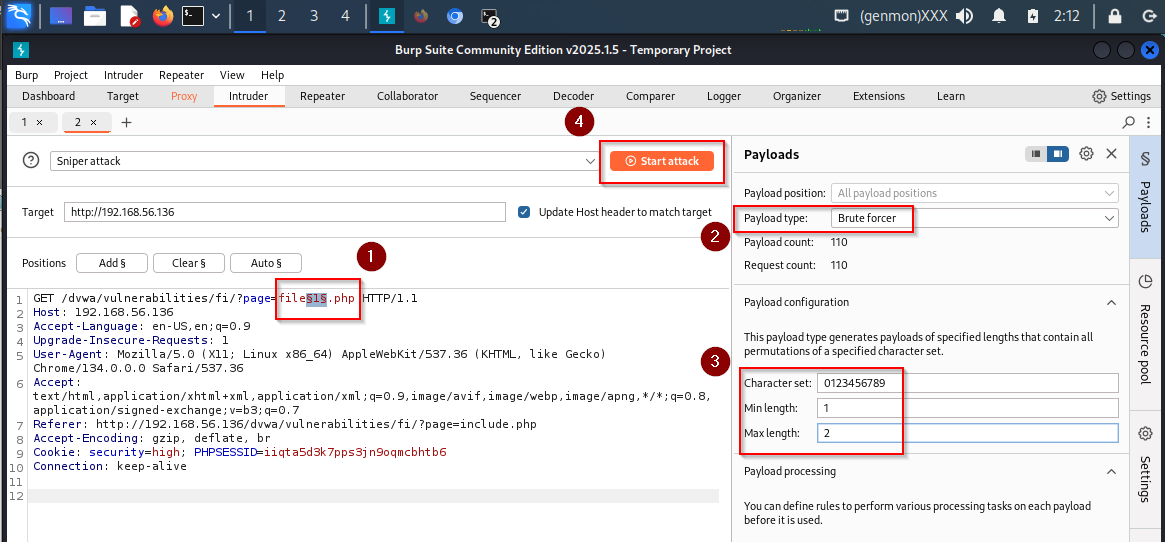Image resolution: width=1165 pixels, height=542 pixels.
Task: Switch to the Learn tab
Action: (951, 96)
